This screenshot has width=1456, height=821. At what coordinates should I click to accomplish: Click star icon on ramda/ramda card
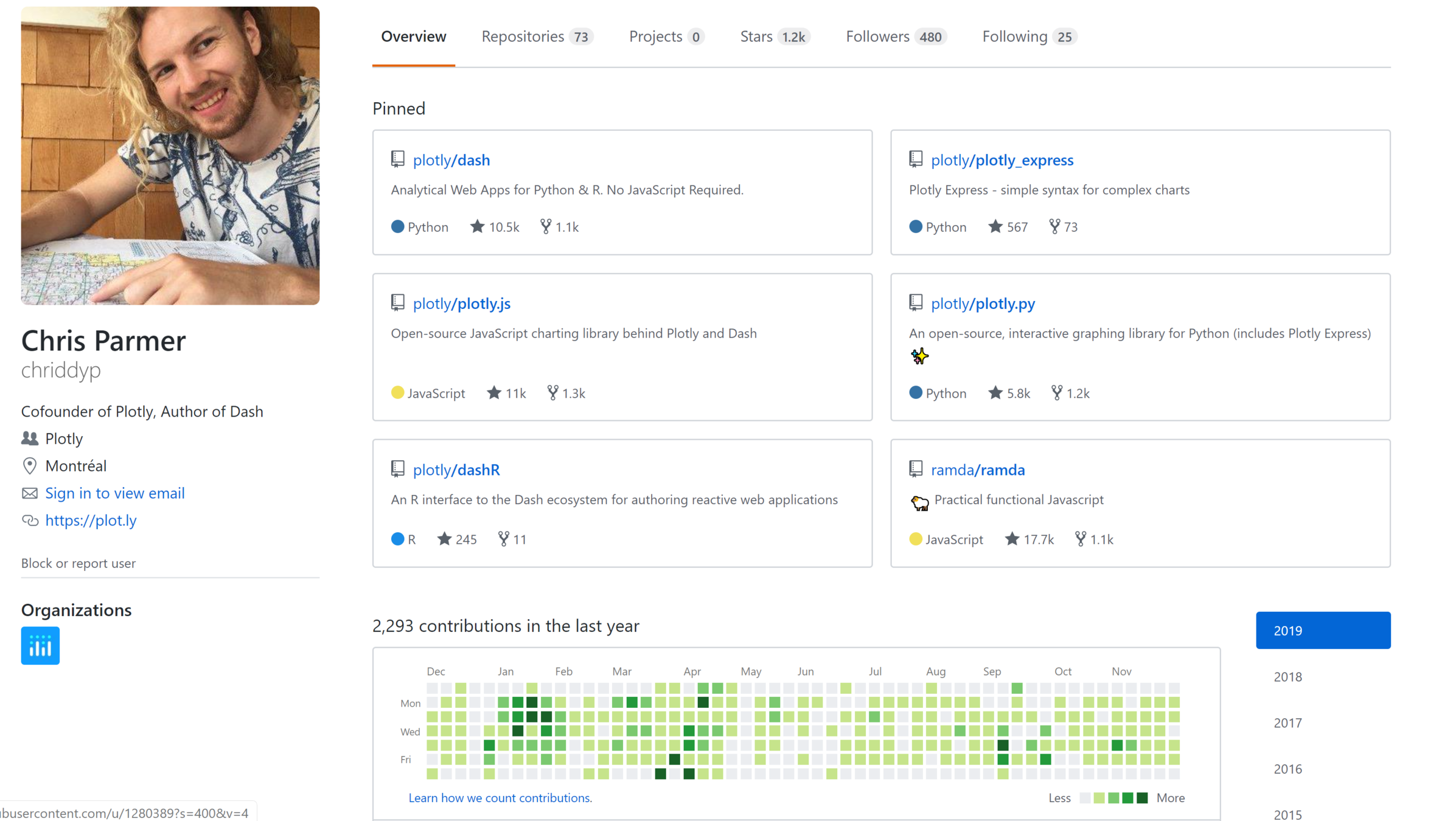pos(1011,539)
